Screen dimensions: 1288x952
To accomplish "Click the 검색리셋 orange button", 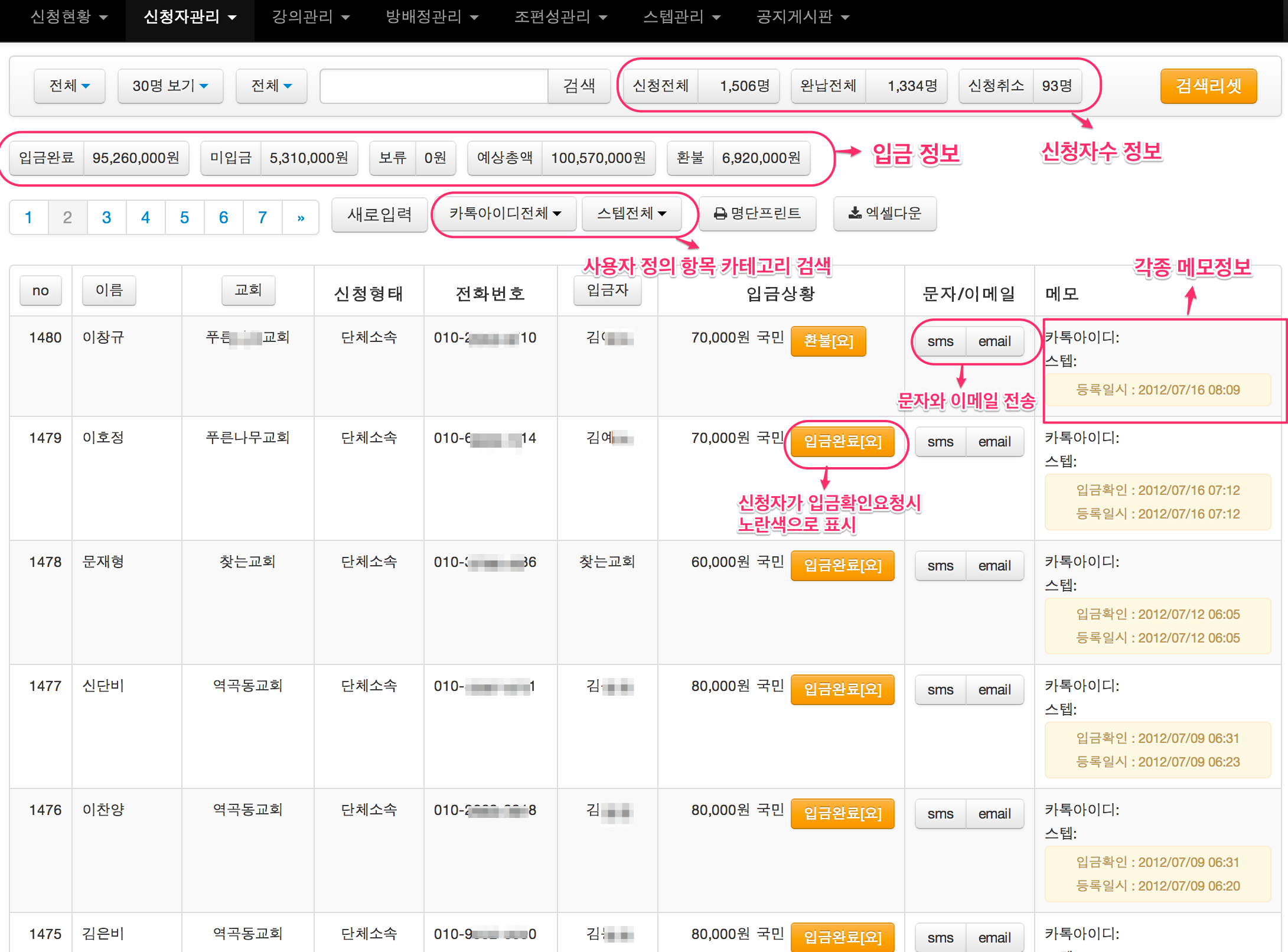I will pos(1208,86).
